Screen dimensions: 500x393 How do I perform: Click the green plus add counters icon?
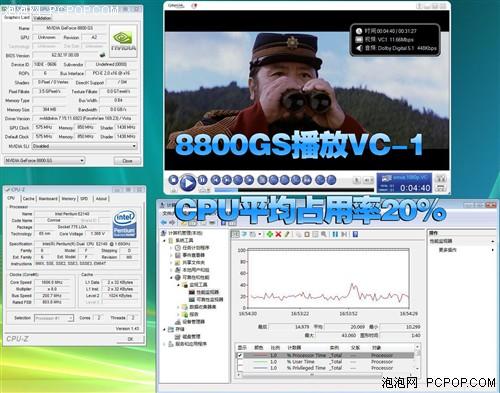click(x=270, y=234)
